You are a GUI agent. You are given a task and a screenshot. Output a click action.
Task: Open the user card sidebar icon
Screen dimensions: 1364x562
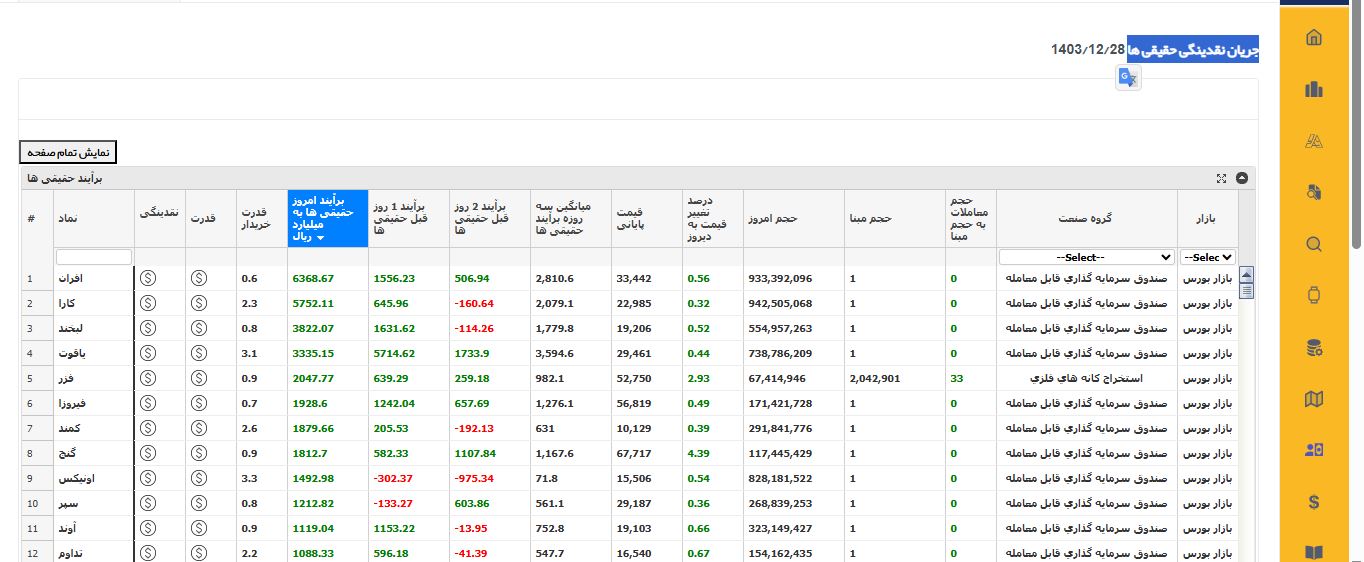pyautogui.click(x=1314, y=450)
